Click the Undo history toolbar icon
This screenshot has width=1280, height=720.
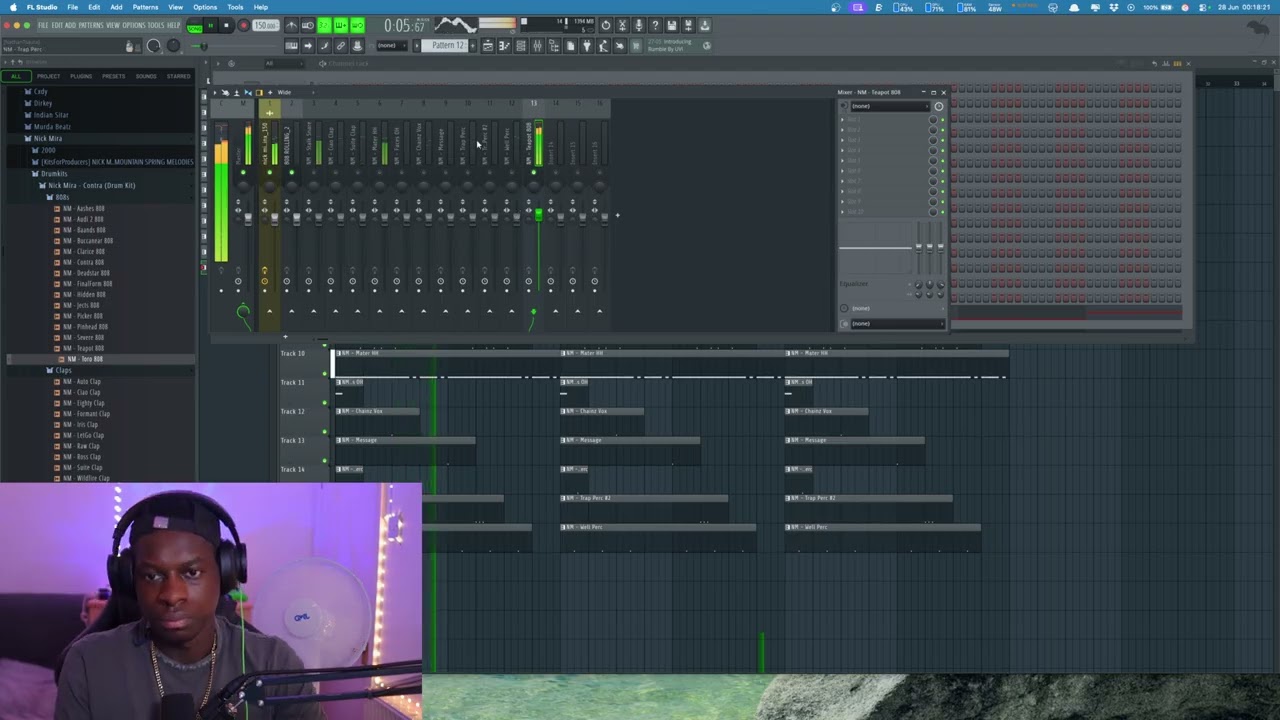pos(605,25)
